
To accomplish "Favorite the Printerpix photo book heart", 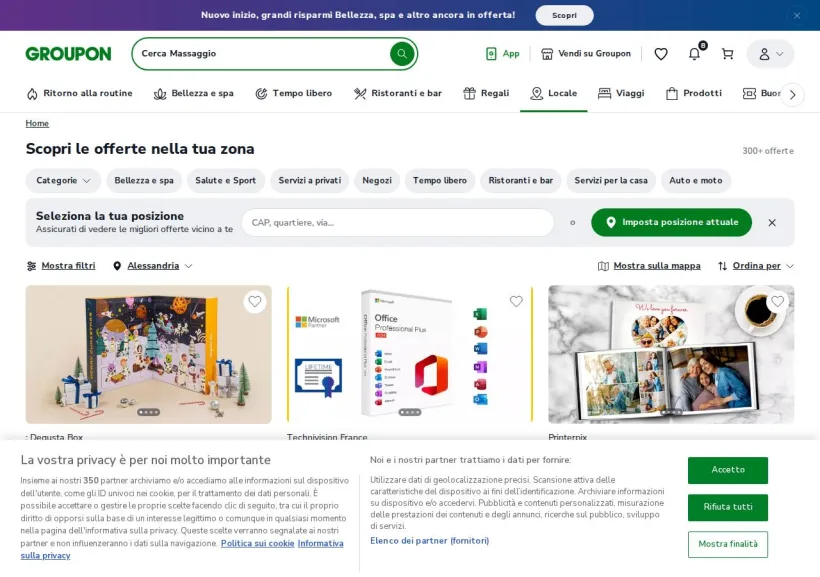I will click(778, 302).
